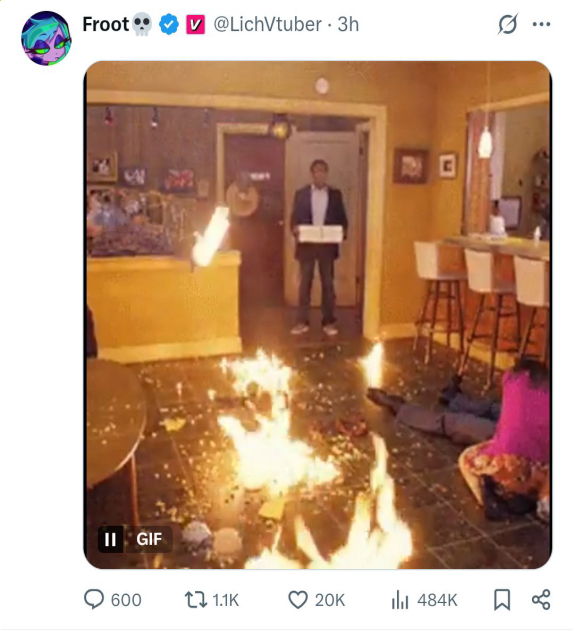The width and height of the screenshot is (574, 633).
Task: Click the pink V affiliate badge
Action: point(195,25)
